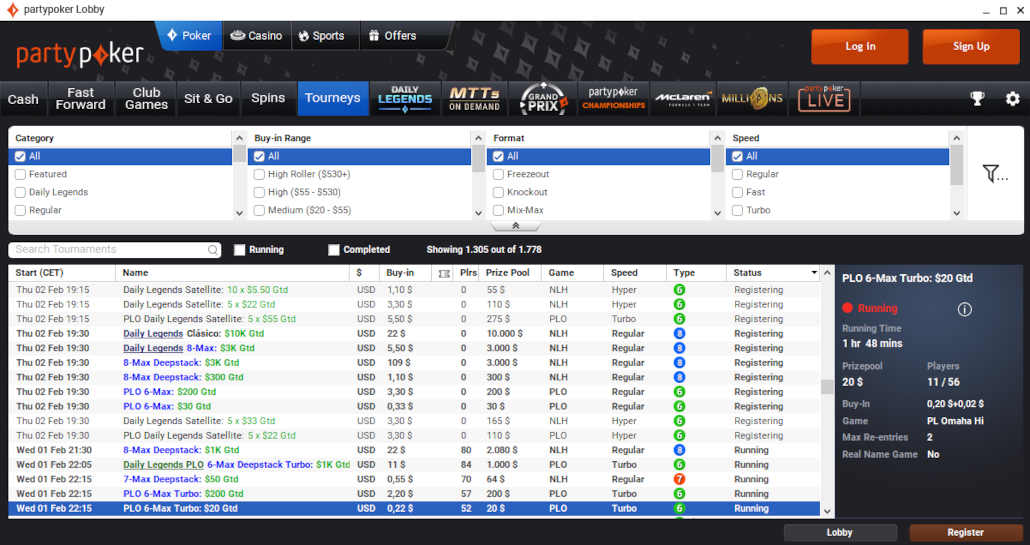The height and width of the screenshot is (545, 1030).
Task: Check the High Roller ($530+) box
Action: coord(259,174)
